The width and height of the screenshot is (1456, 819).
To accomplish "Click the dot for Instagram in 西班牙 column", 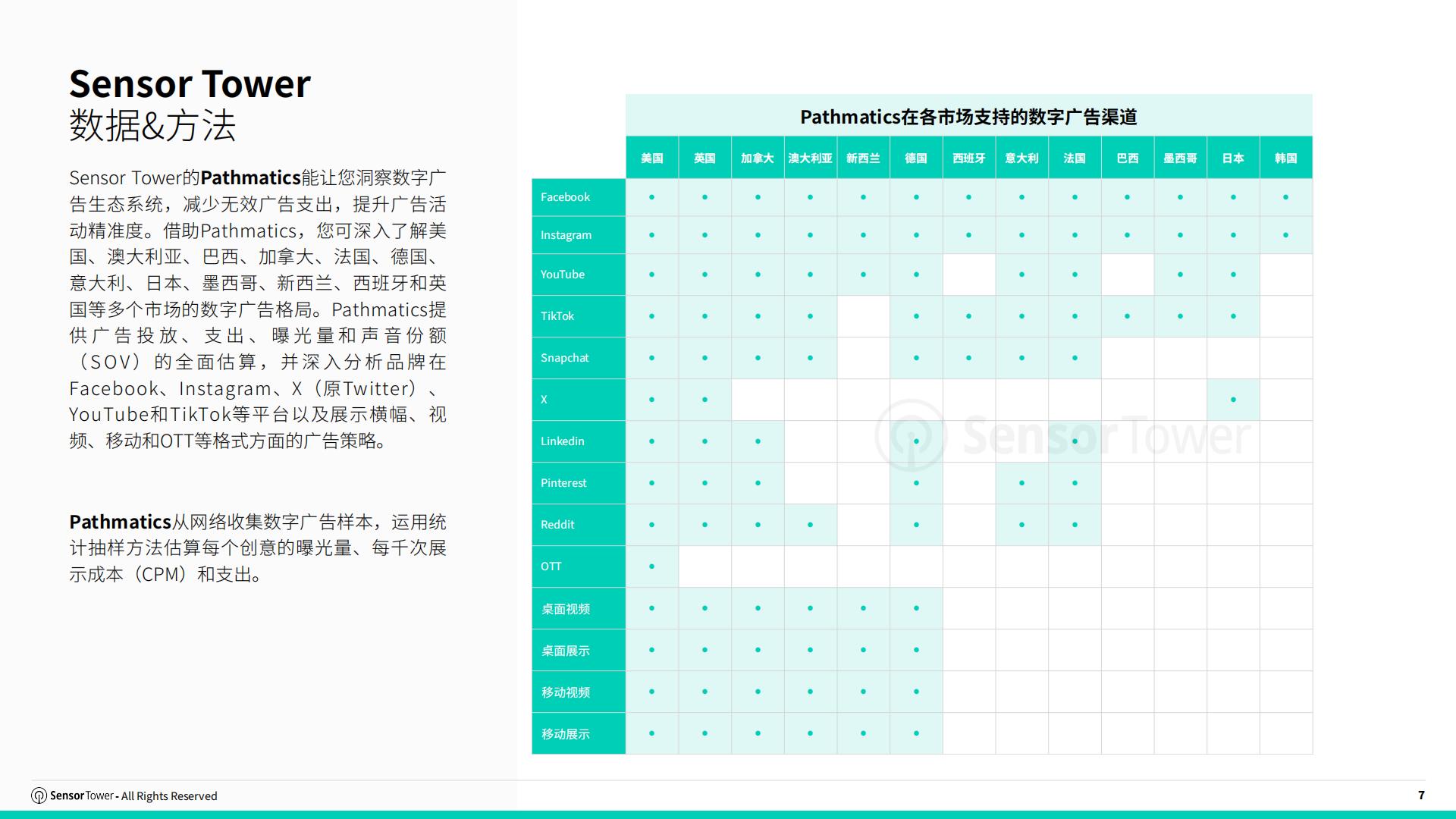I will (x=969, y=235).
